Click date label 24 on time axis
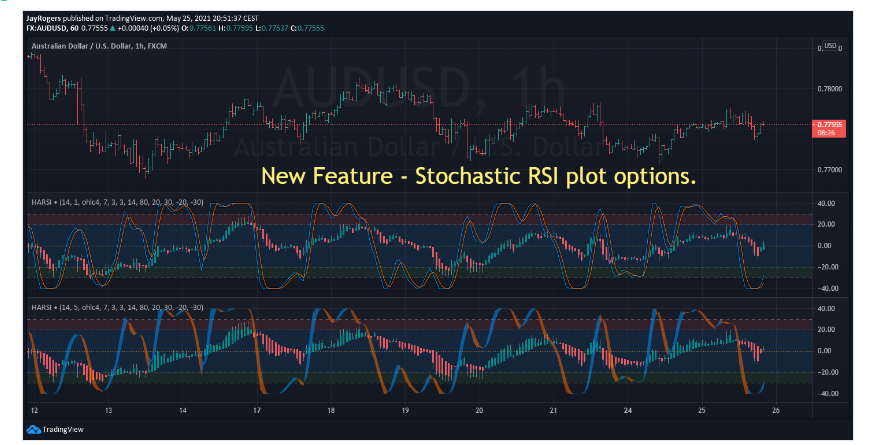 tap(628, 411)
